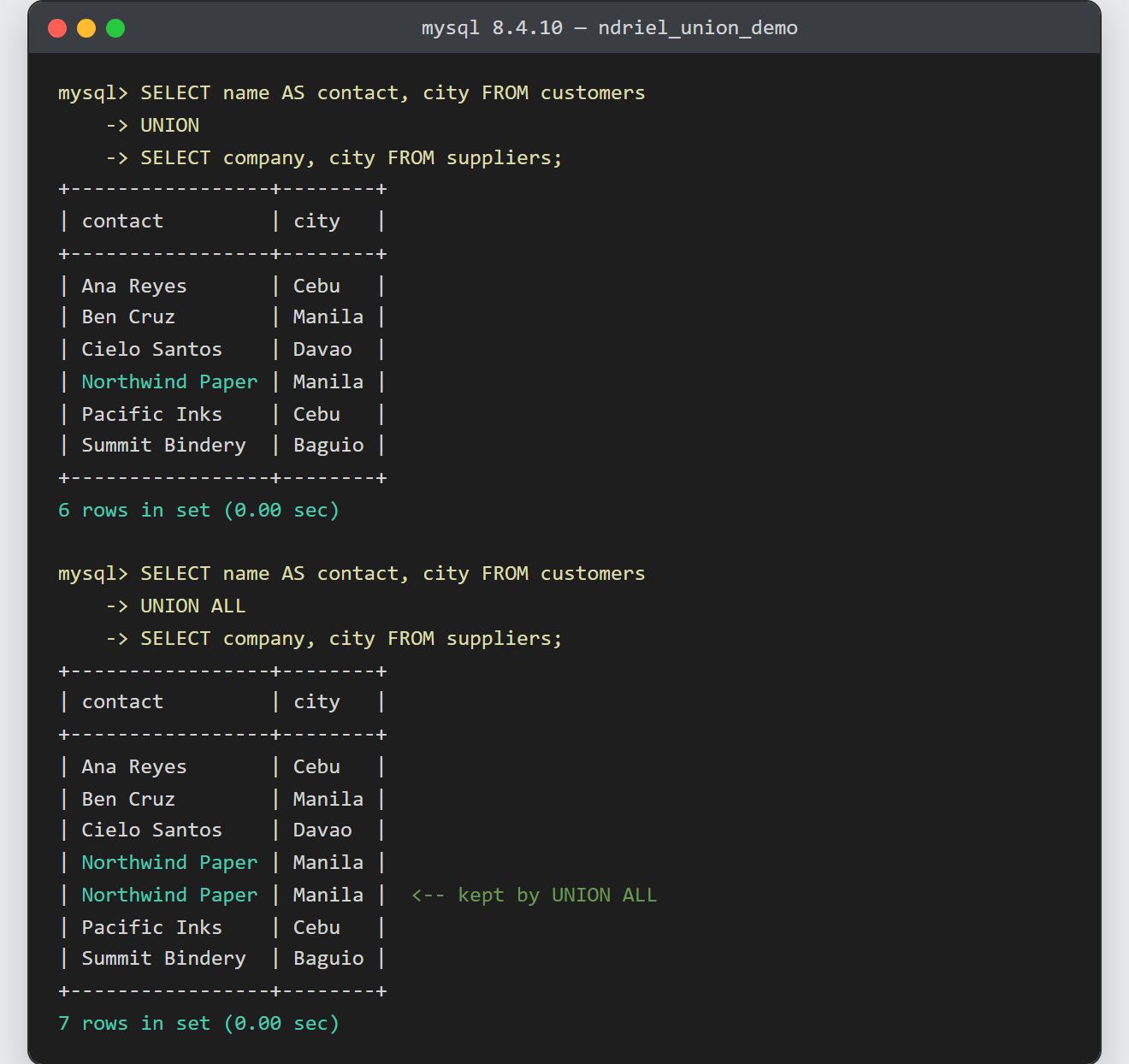Click "Ben Cruz" in the six-row result

(x=128, y=317)
